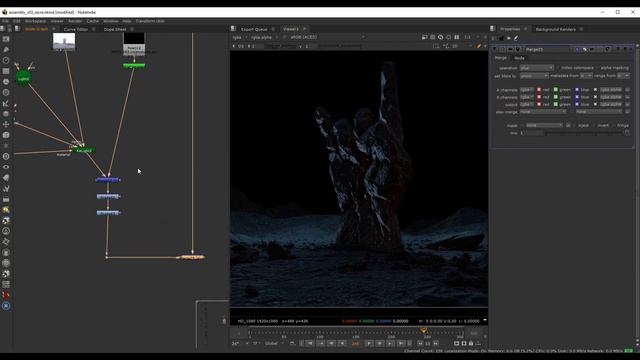This screenshot has height=360, width=640.
Task: Toggle the A channels green checkbox
Action: click(x=556, y=89)
